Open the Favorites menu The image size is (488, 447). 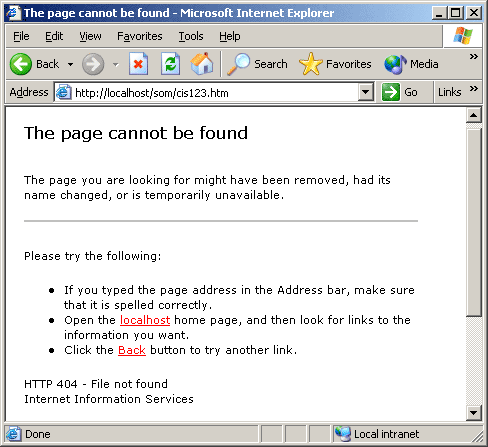140,36
